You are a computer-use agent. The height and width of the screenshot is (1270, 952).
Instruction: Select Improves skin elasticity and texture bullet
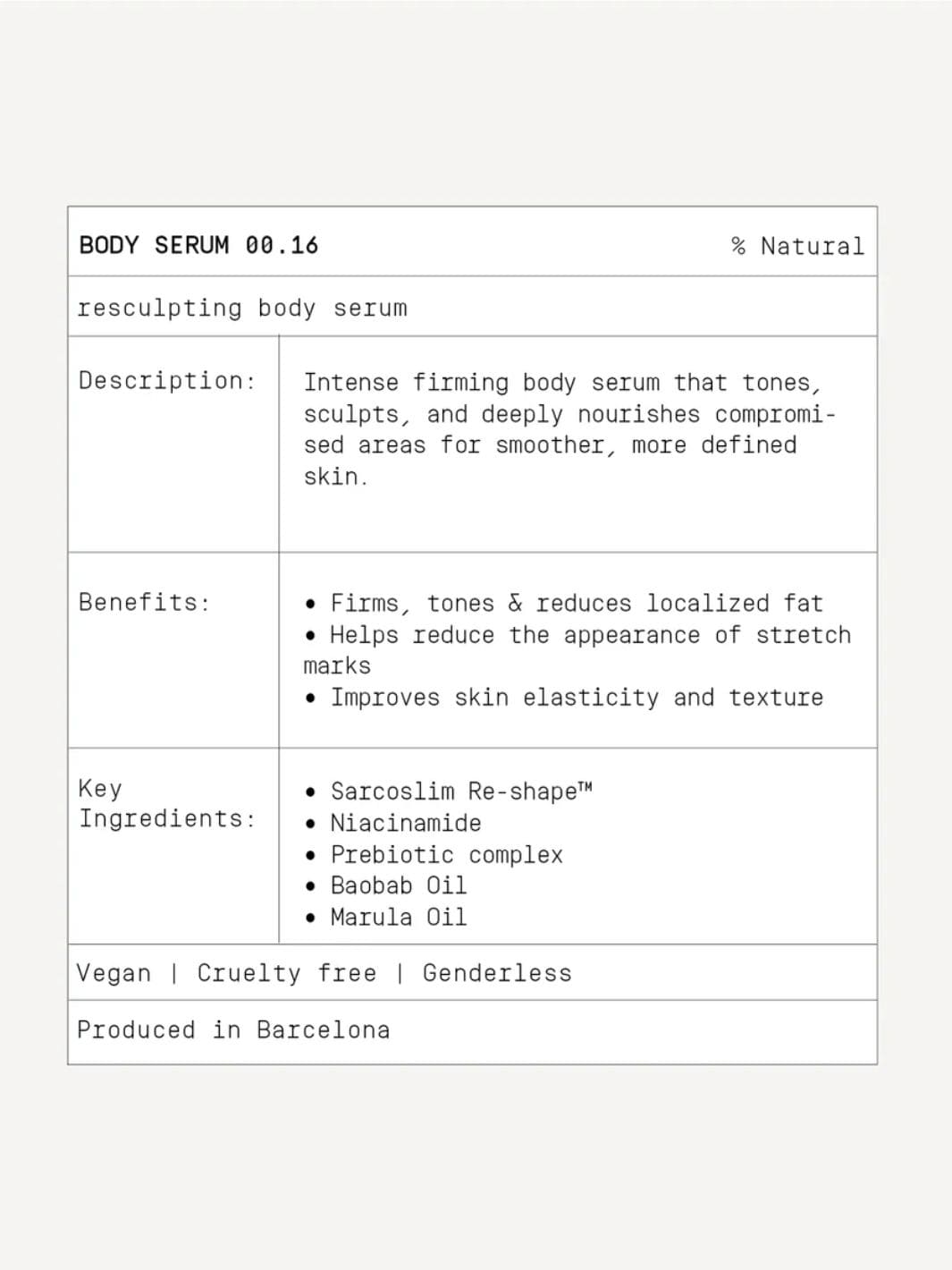pos(576,698)
